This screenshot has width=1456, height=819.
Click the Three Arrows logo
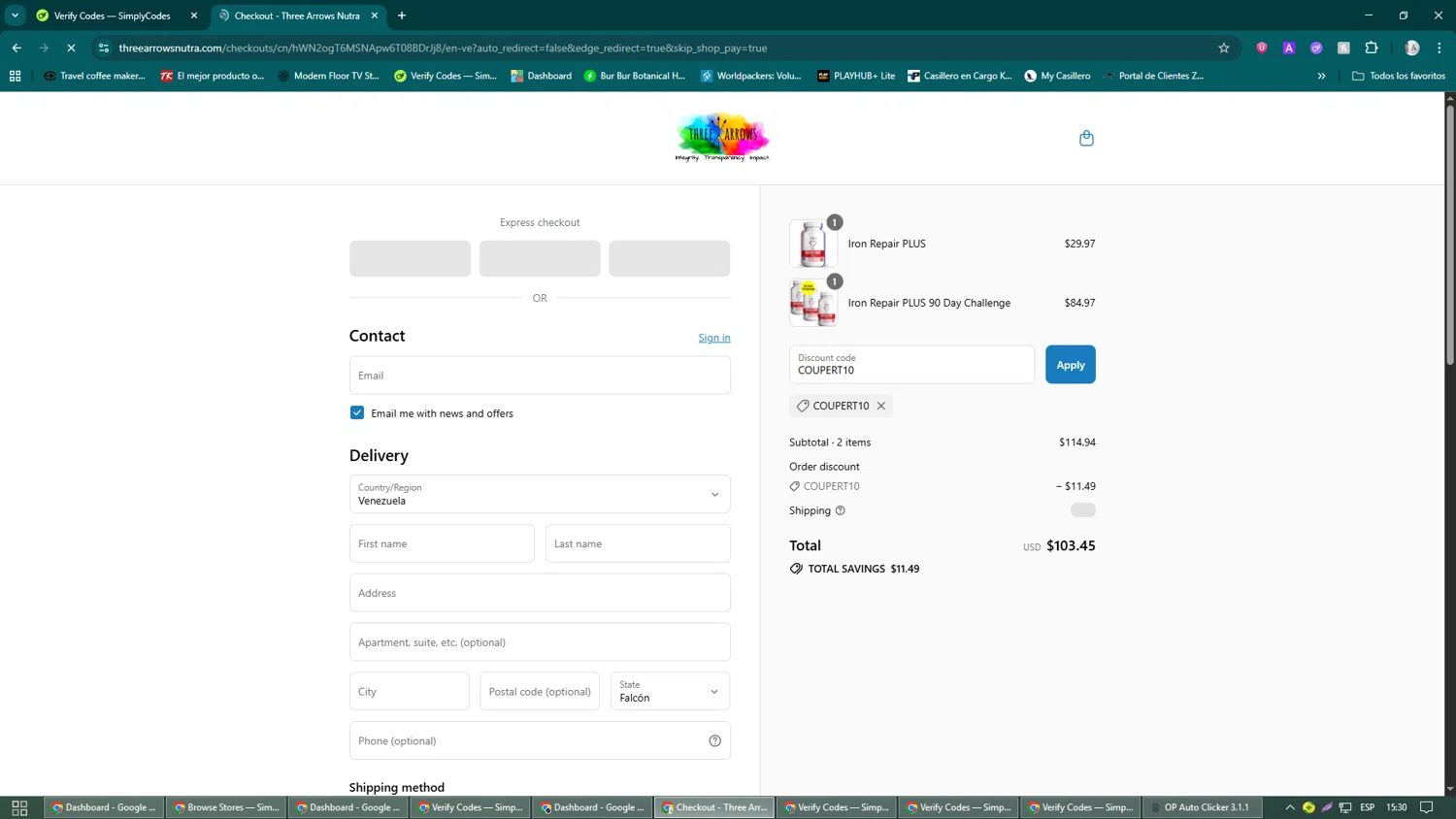click(722, 138)
